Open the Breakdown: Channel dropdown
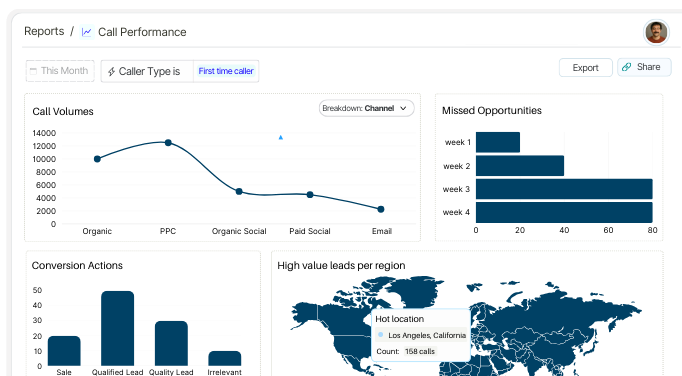The width and height of the screenshot is (682, 376). tap(366, 108)
